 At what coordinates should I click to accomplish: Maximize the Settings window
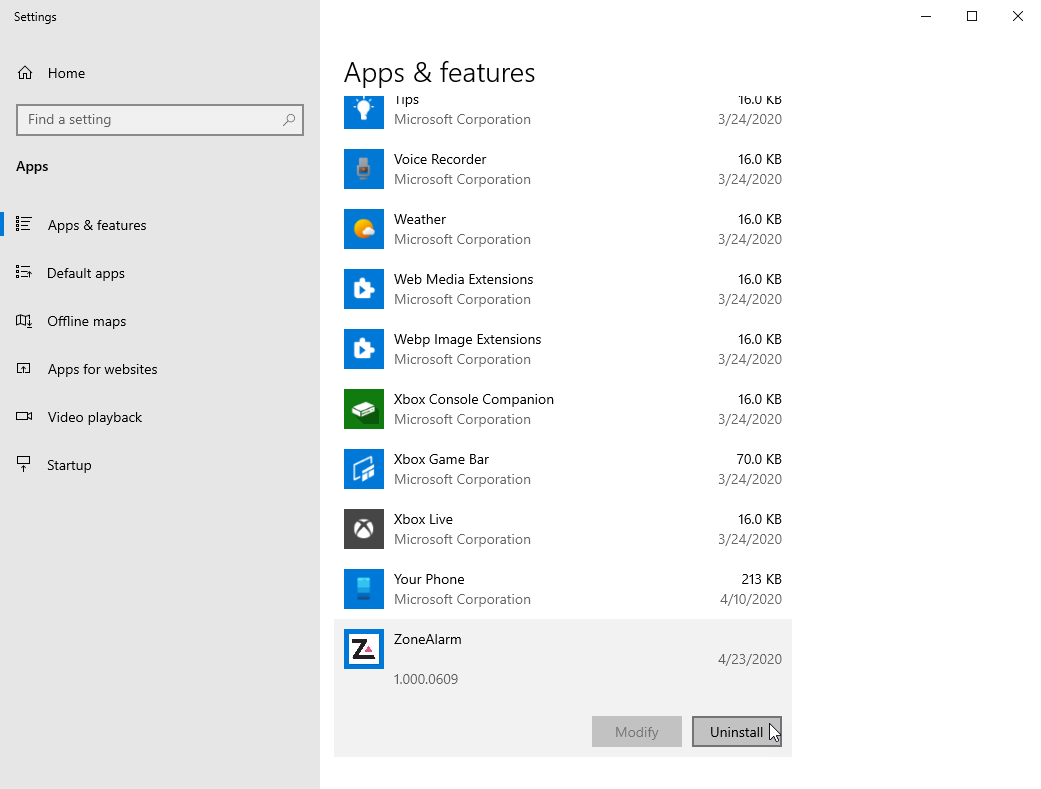(972, 16)
